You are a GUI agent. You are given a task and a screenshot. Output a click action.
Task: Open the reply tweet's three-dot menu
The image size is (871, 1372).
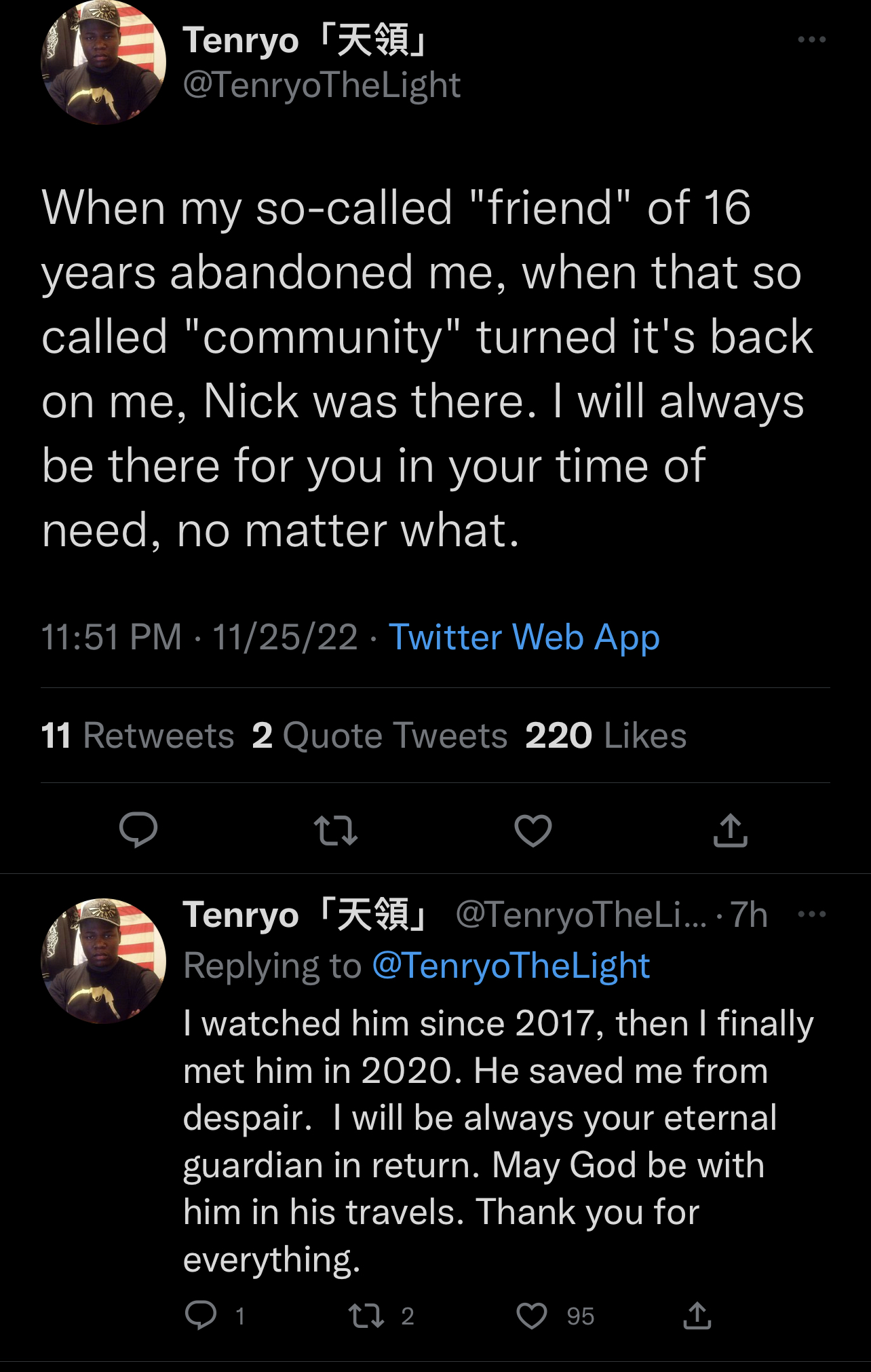tap(812, 914)
